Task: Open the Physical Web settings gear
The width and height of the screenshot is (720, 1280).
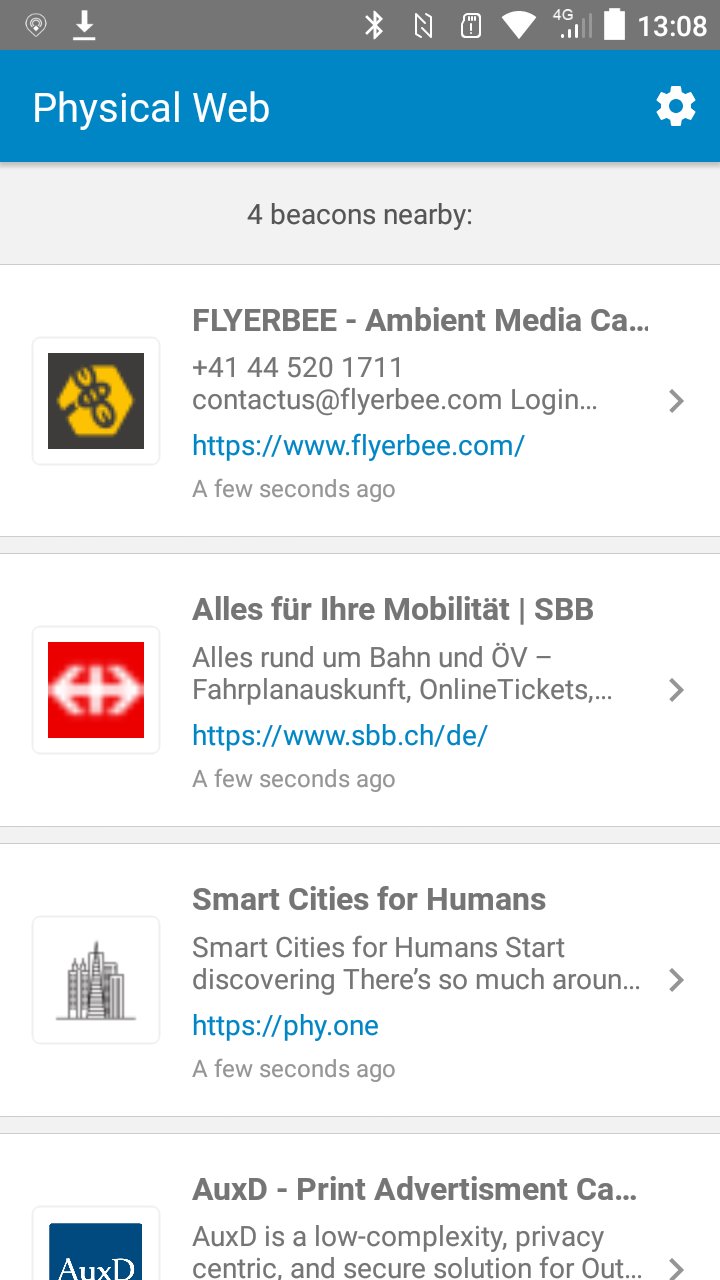Action: [676, 105]
